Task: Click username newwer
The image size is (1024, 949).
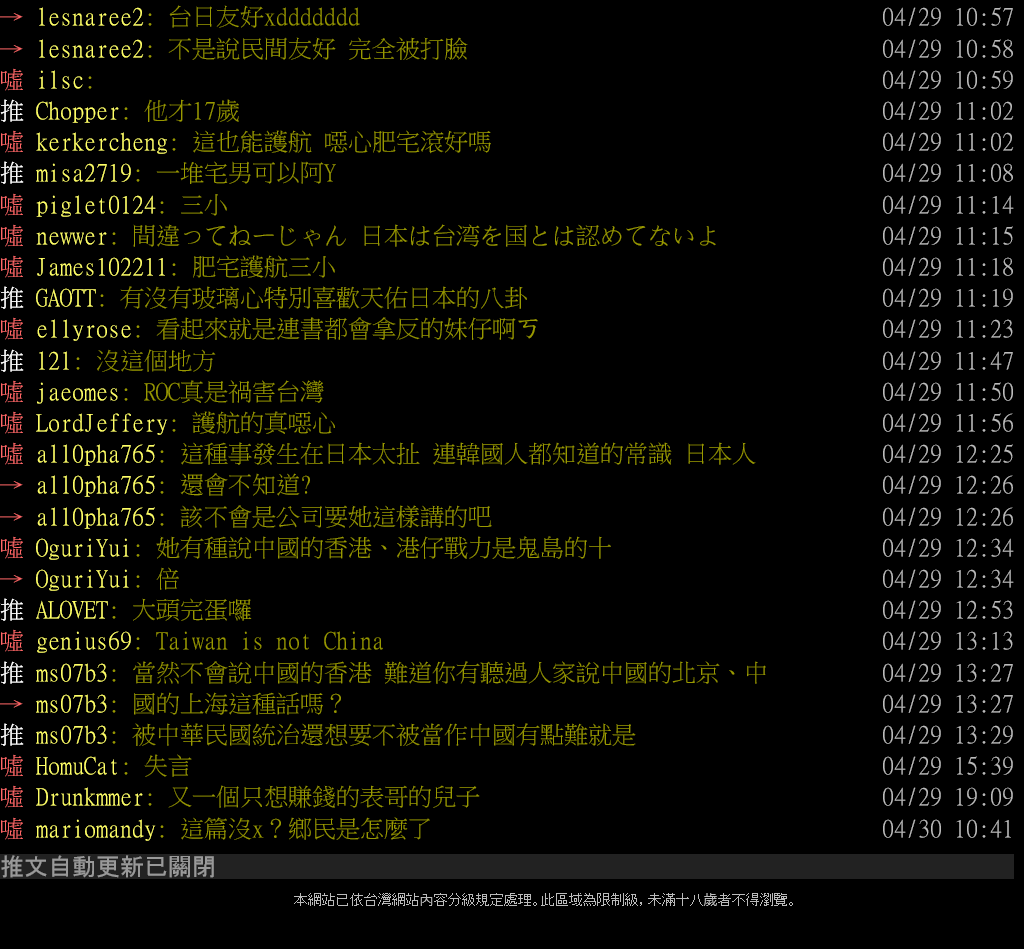Action: 72,236
